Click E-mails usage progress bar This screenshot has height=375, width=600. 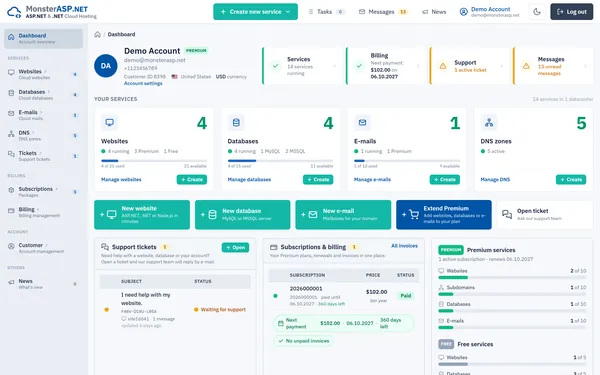[x=407, y=161]
